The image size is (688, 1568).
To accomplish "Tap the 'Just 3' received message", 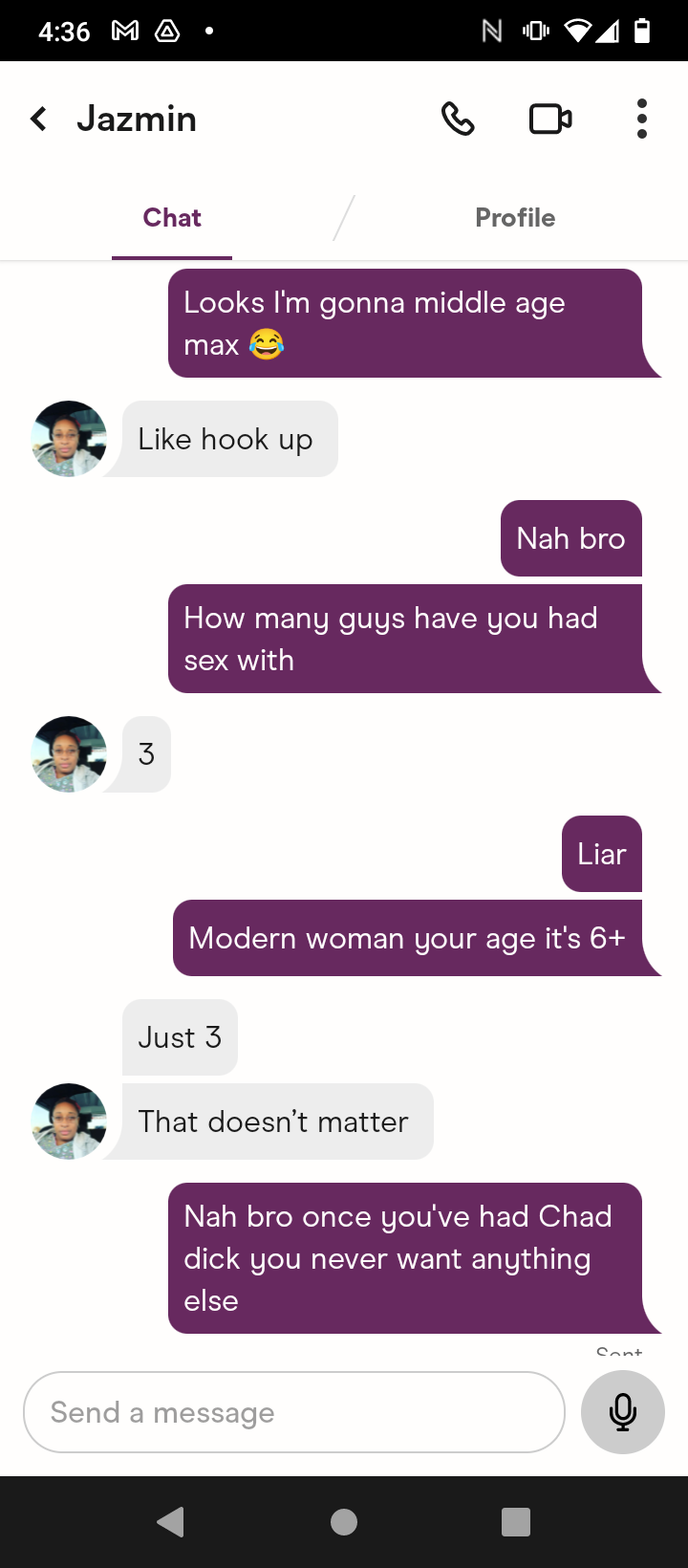I will (180, 1037).
